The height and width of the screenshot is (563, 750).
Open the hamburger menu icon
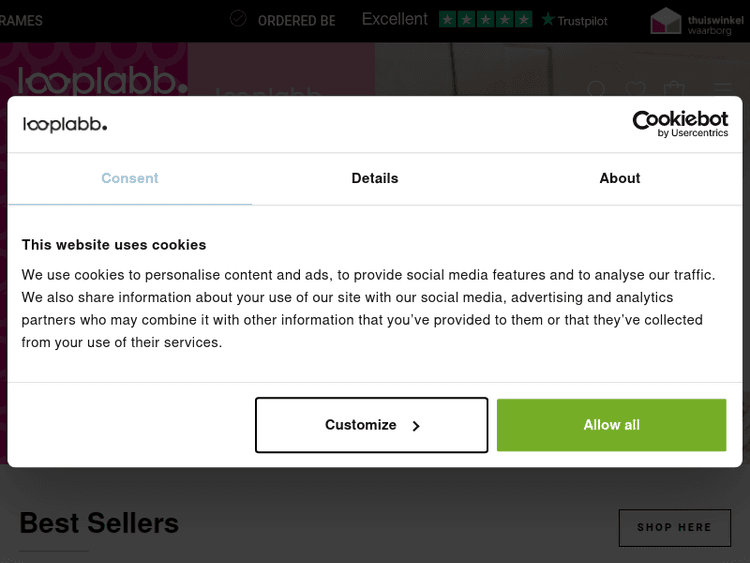click(723, 90)
